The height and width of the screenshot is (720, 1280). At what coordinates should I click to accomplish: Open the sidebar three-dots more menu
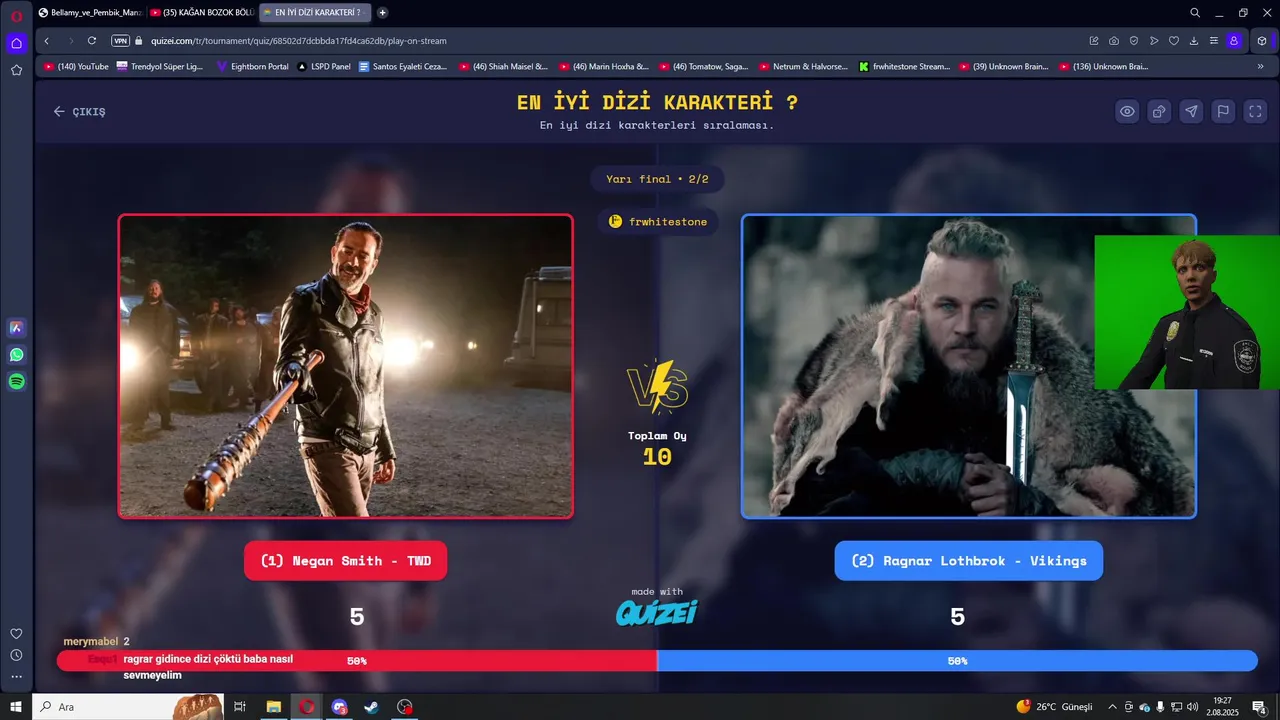[x=16, y=677]
